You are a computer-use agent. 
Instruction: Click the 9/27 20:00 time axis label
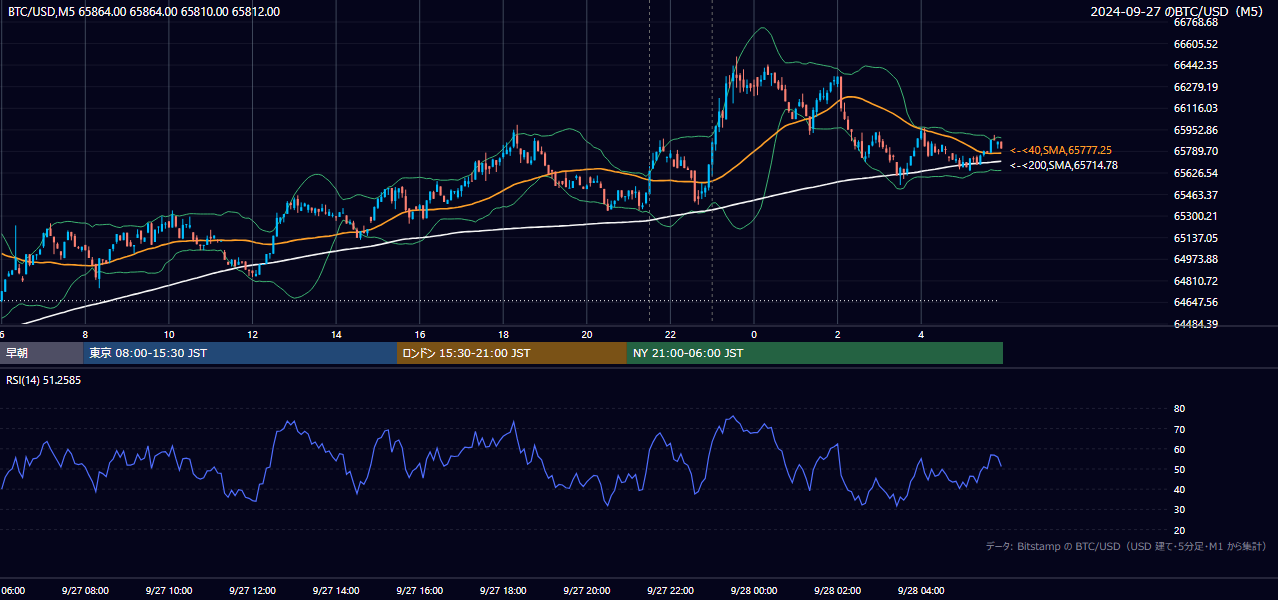tap(586, 591)
